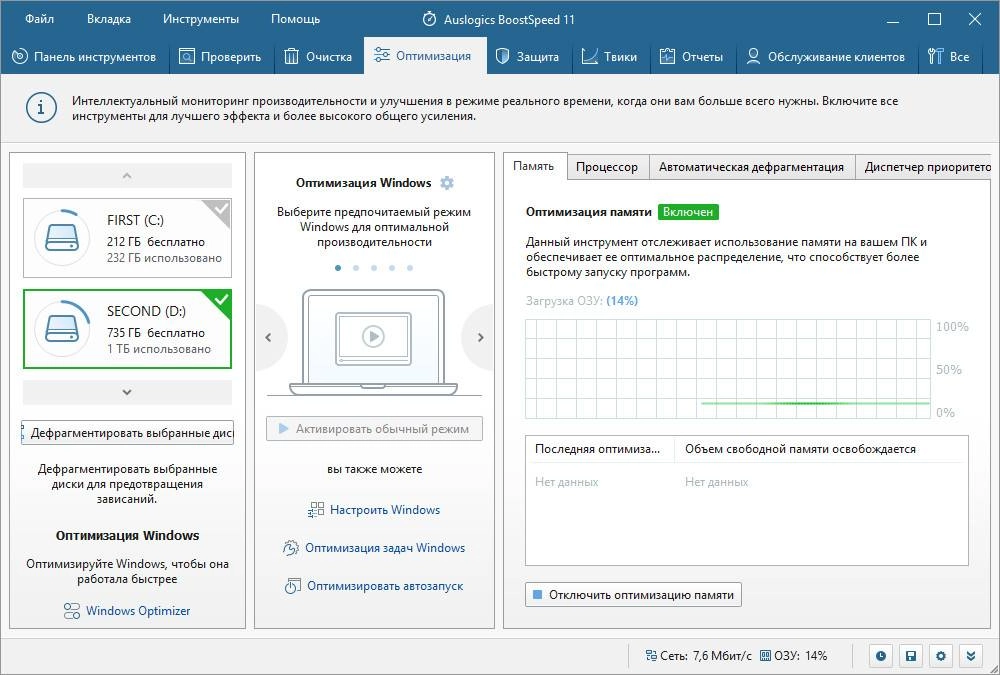Viewport: 1000px width, 675px height.
Task: Go to next Windows mode with right arrow
Action: pyautogui.click(x=481, y=338)
